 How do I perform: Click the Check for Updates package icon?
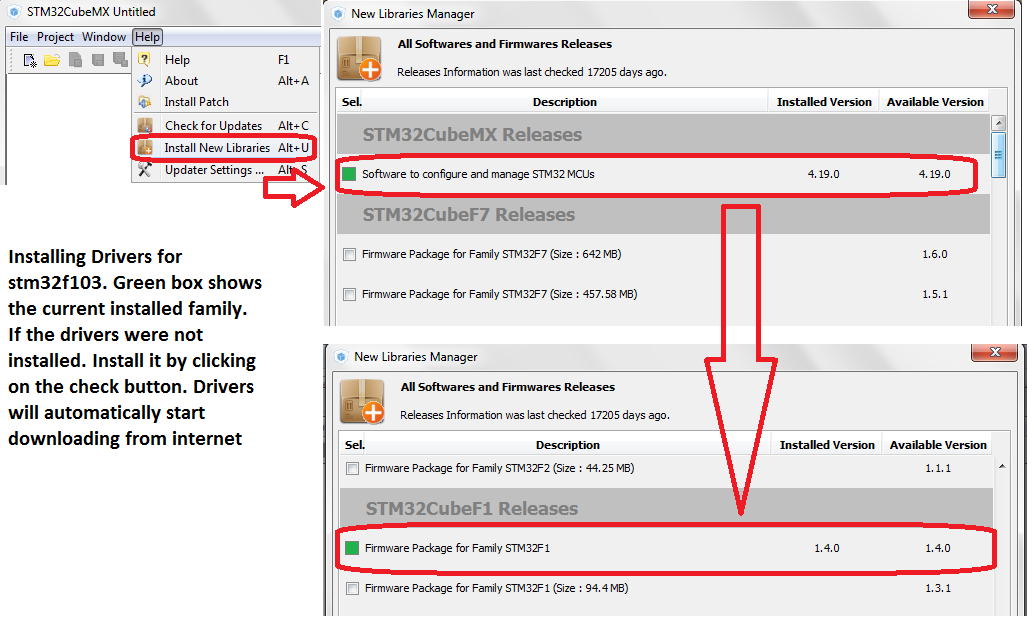click(145, 126)
